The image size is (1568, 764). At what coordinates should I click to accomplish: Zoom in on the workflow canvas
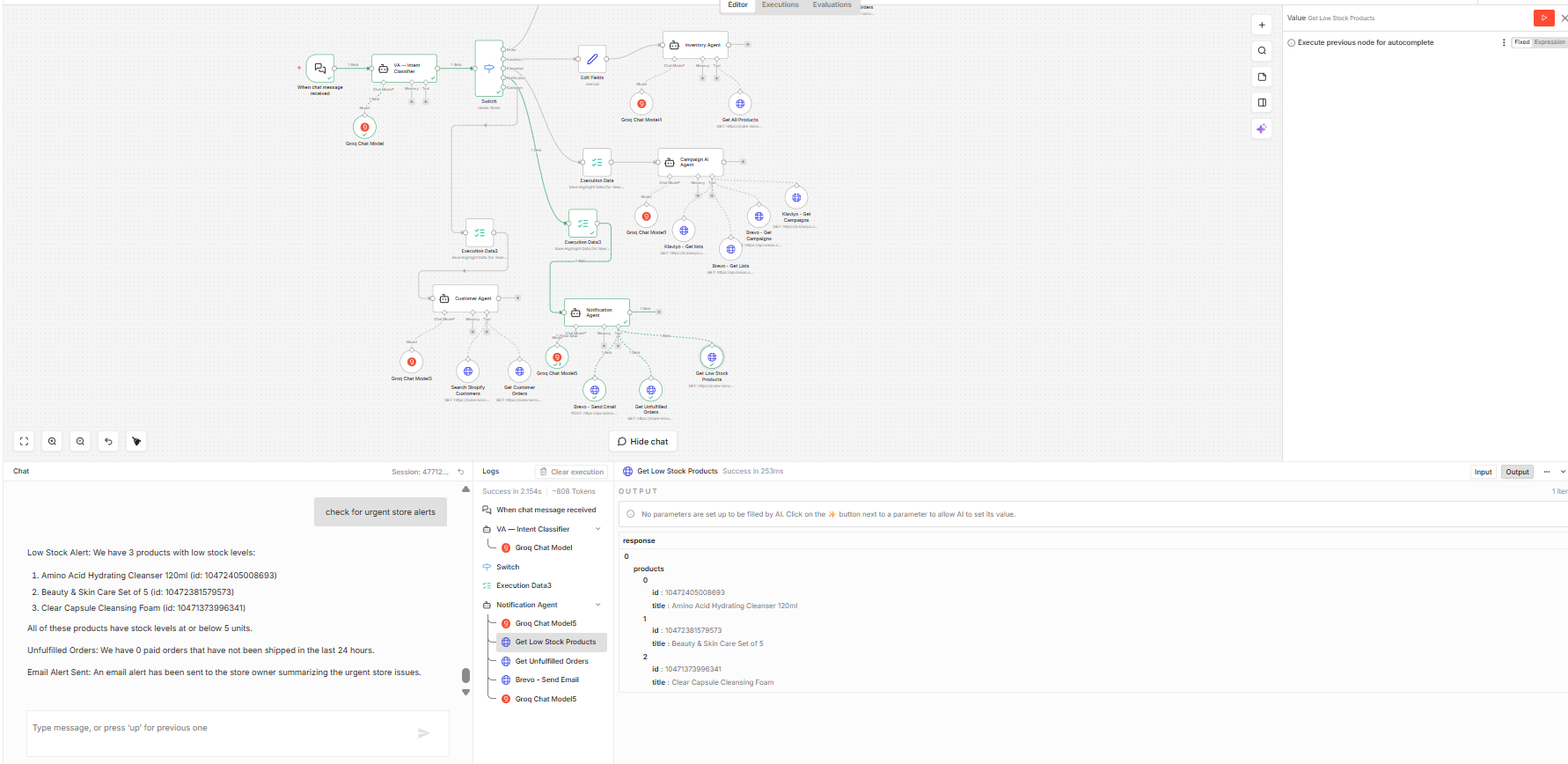tap(52, 441)
